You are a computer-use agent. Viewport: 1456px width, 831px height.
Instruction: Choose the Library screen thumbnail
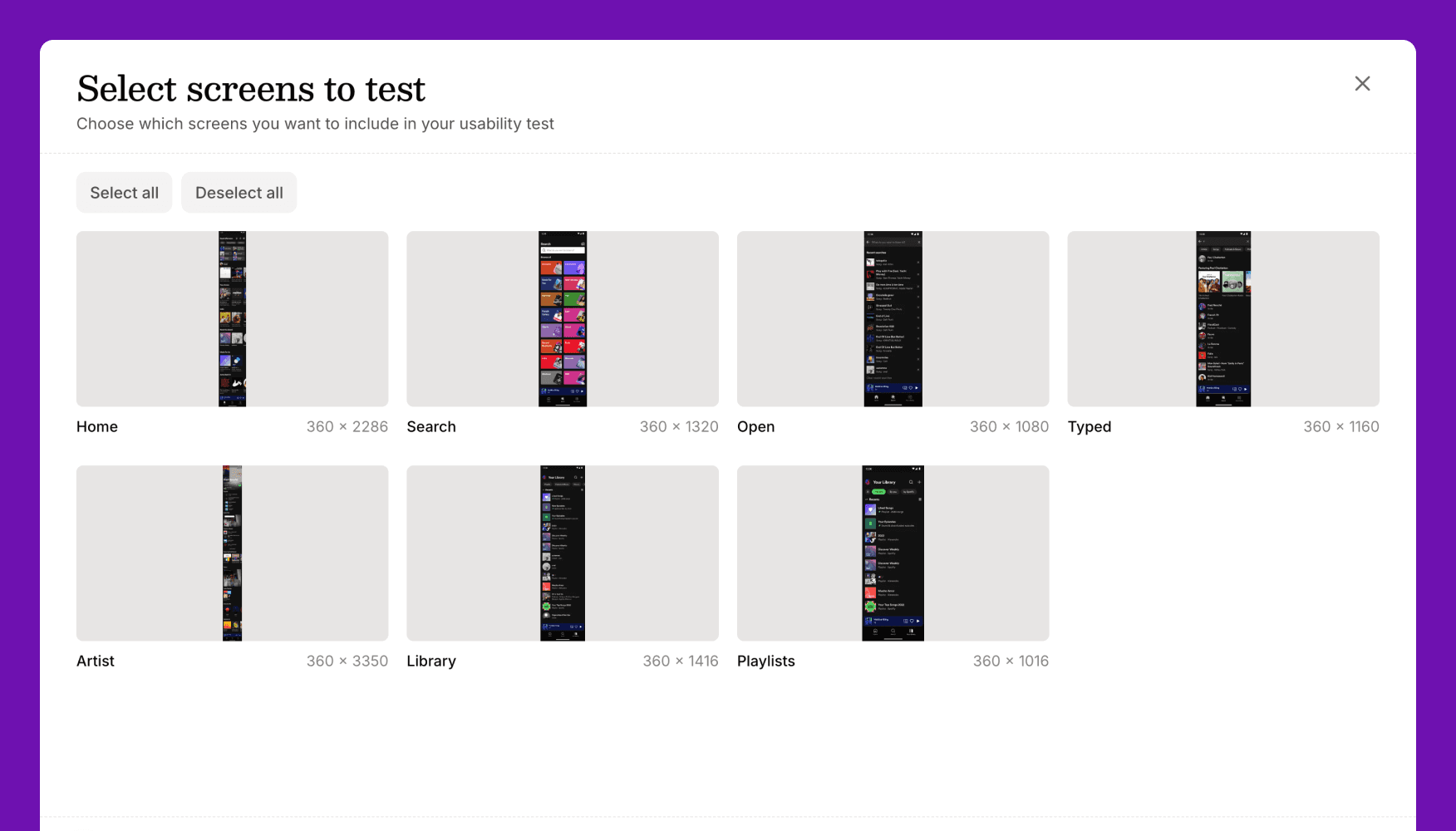[x=563, y=553]
